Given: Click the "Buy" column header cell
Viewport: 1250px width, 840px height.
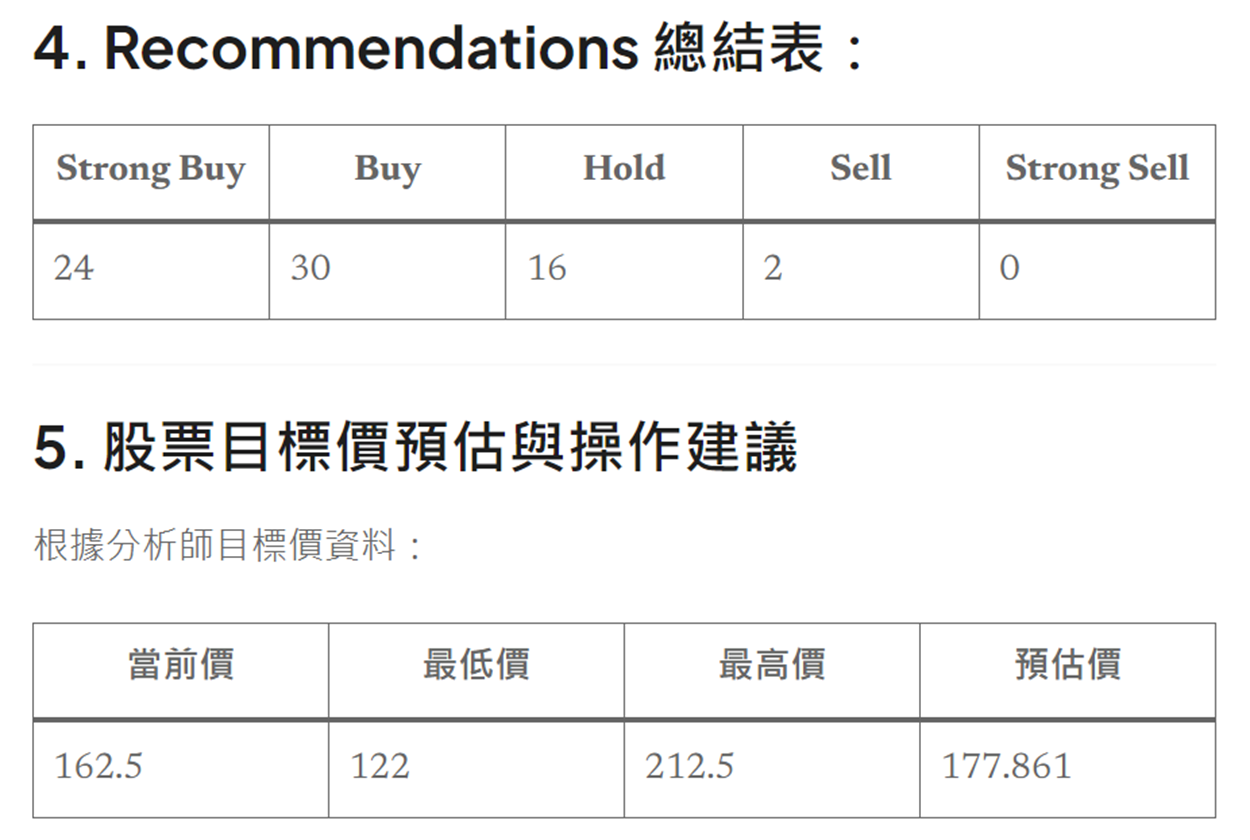Looking at the screenshot, I should [387, 169].
